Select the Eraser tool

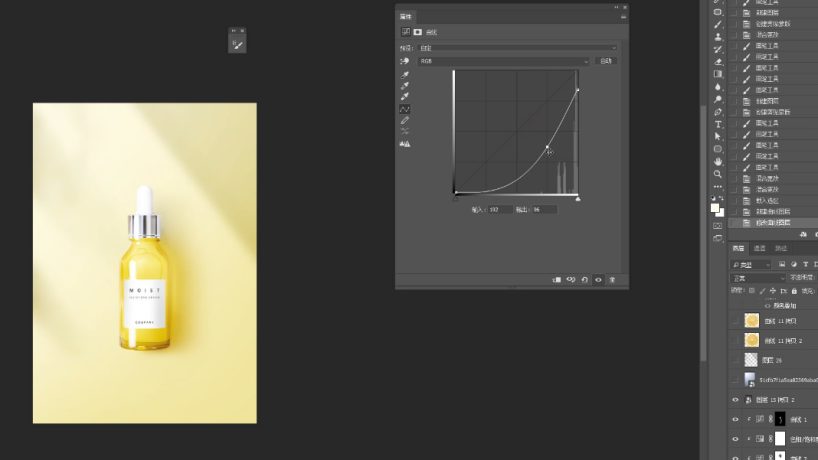pos(718,62)
